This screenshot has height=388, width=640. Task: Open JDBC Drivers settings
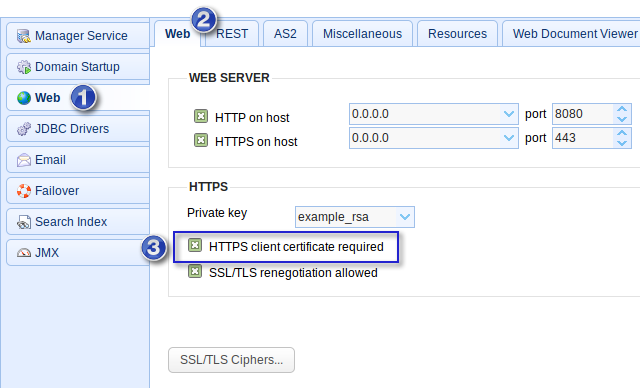78,129
